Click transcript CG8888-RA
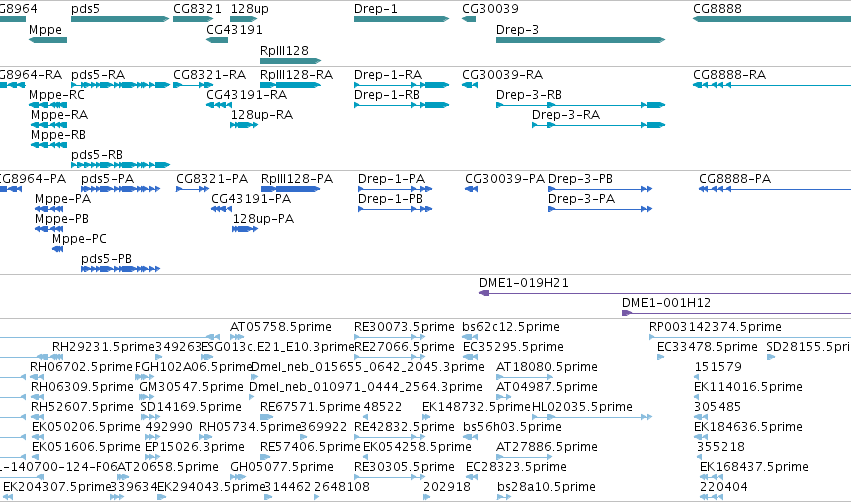The image size is (851, 502). (772, 85)
